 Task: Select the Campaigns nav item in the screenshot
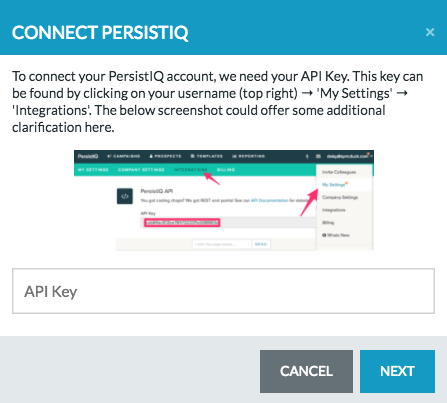pos(124,156)
